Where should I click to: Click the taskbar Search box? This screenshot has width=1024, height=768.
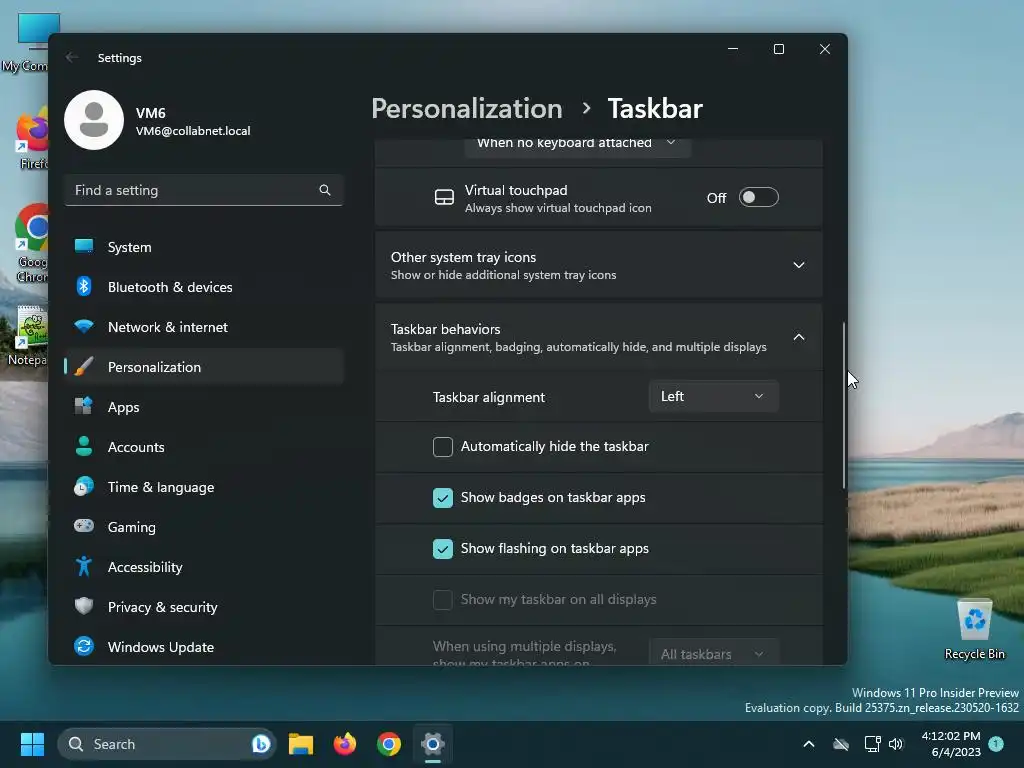click(x=167, y=744)
